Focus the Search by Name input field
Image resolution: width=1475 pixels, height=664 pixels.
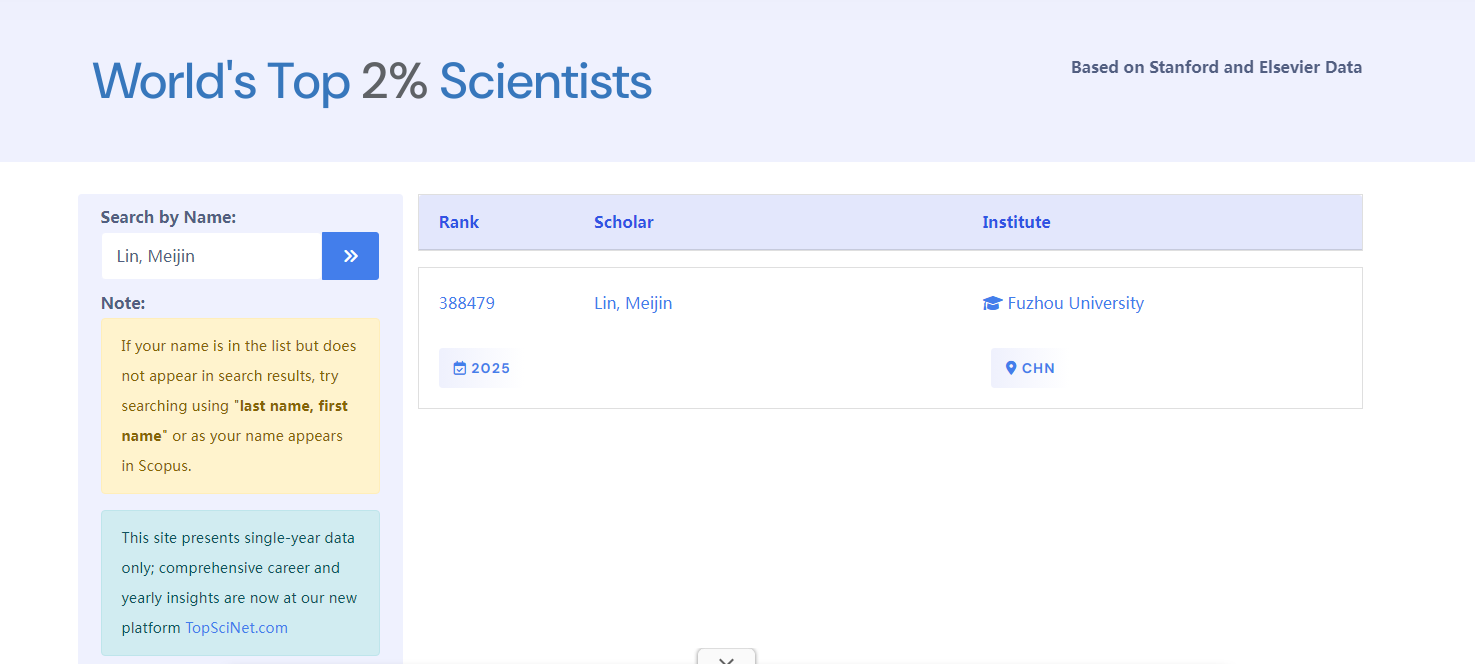[x=211, y=256]
